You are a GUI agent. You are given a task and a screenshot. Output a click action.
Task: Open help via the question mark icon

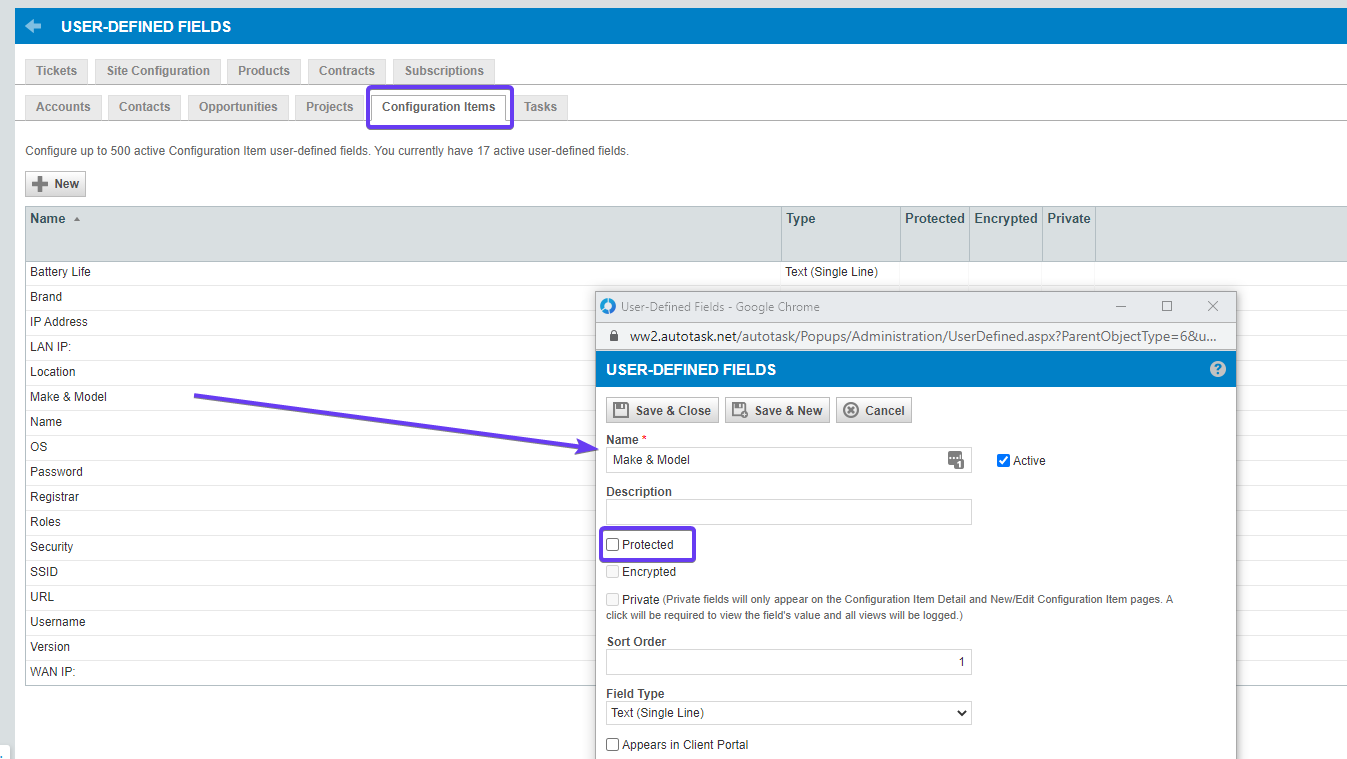point(1217,368)
